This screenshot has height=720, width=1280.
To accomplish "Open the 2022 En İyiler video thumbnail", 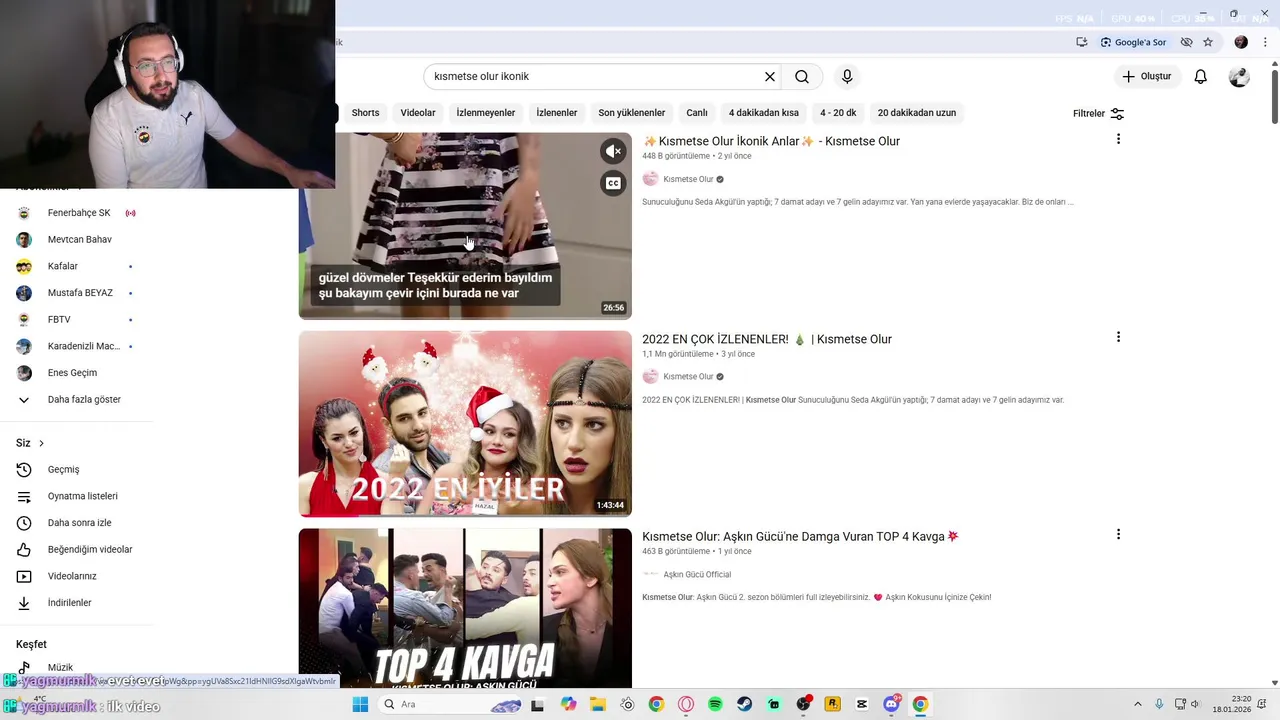I will coord(465,423).
